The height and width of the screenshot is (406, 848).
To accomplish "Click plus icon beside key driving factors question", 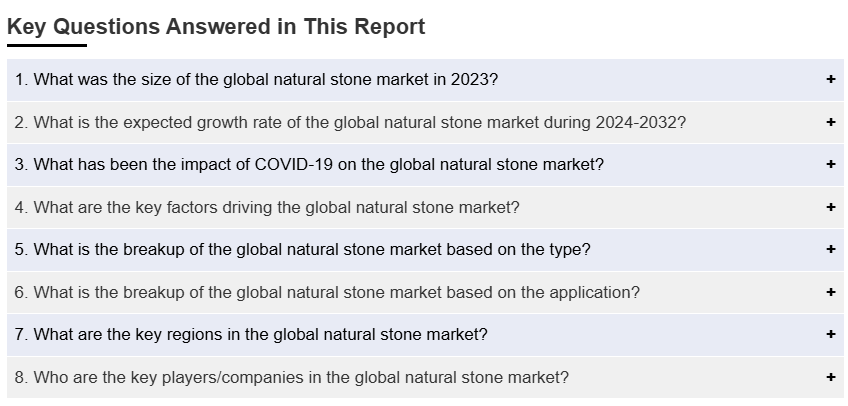I will point(831,208).
